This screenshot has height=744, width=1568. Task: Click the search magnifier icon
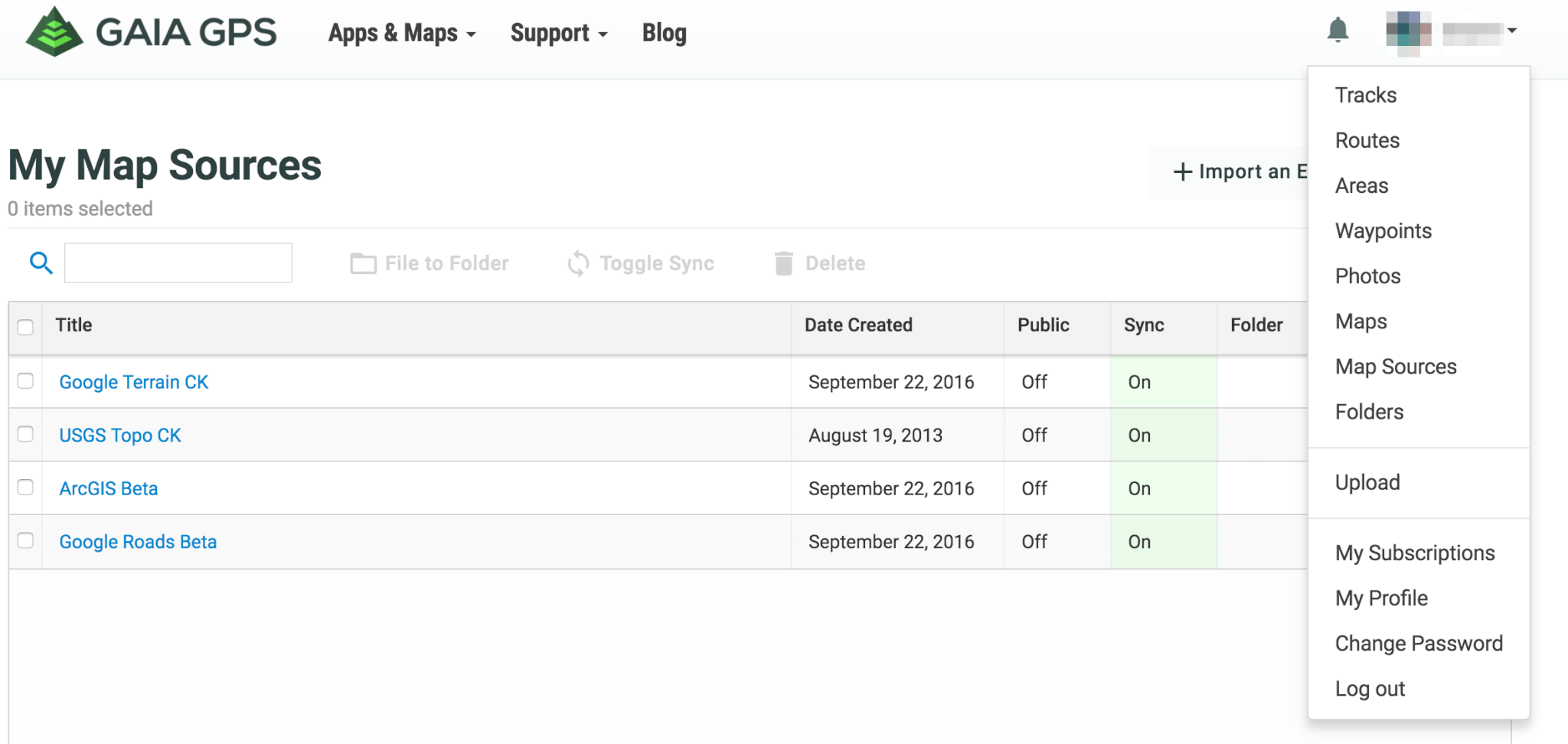click(x=41, y=263)
